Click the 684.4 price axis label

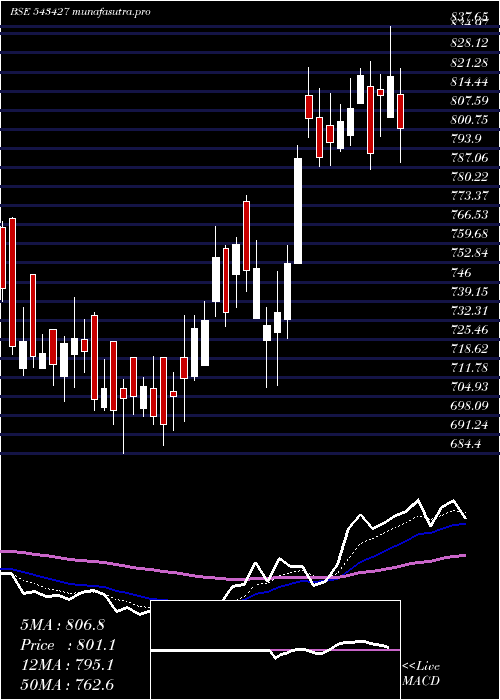click(466, 443)
